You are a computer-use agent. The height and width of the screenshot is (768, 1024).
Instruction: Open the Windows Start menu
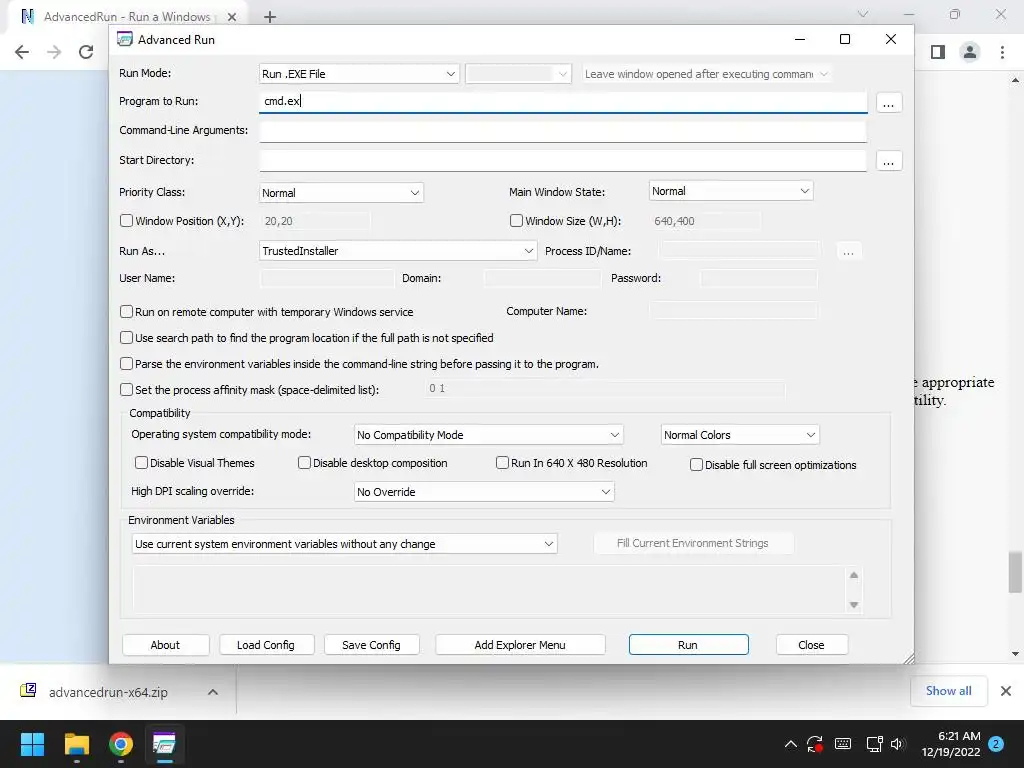[x=32, y=744]
